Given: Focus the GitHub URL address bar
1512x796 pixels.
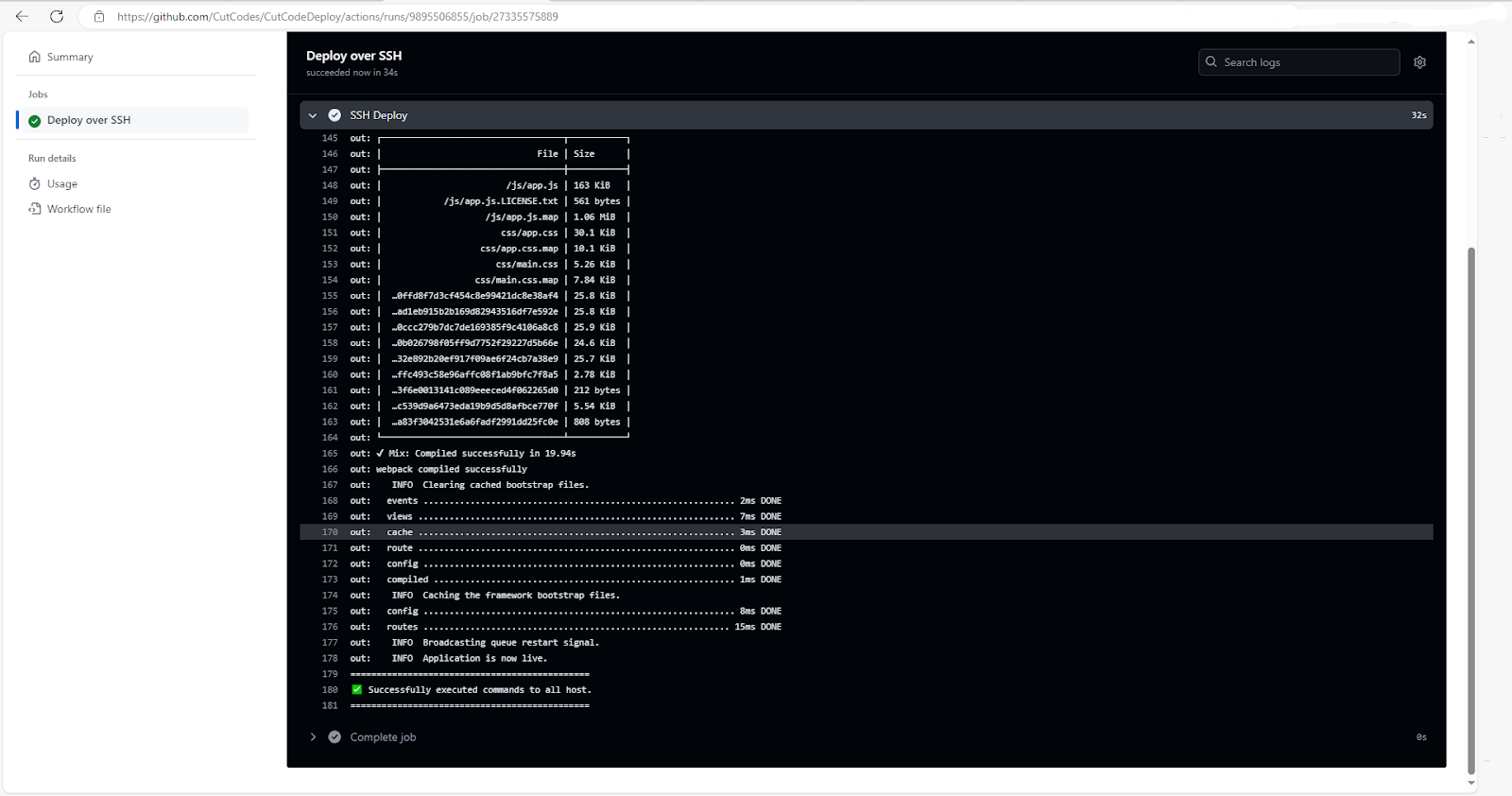Looking at the screenshot, I should coord(337,16).
